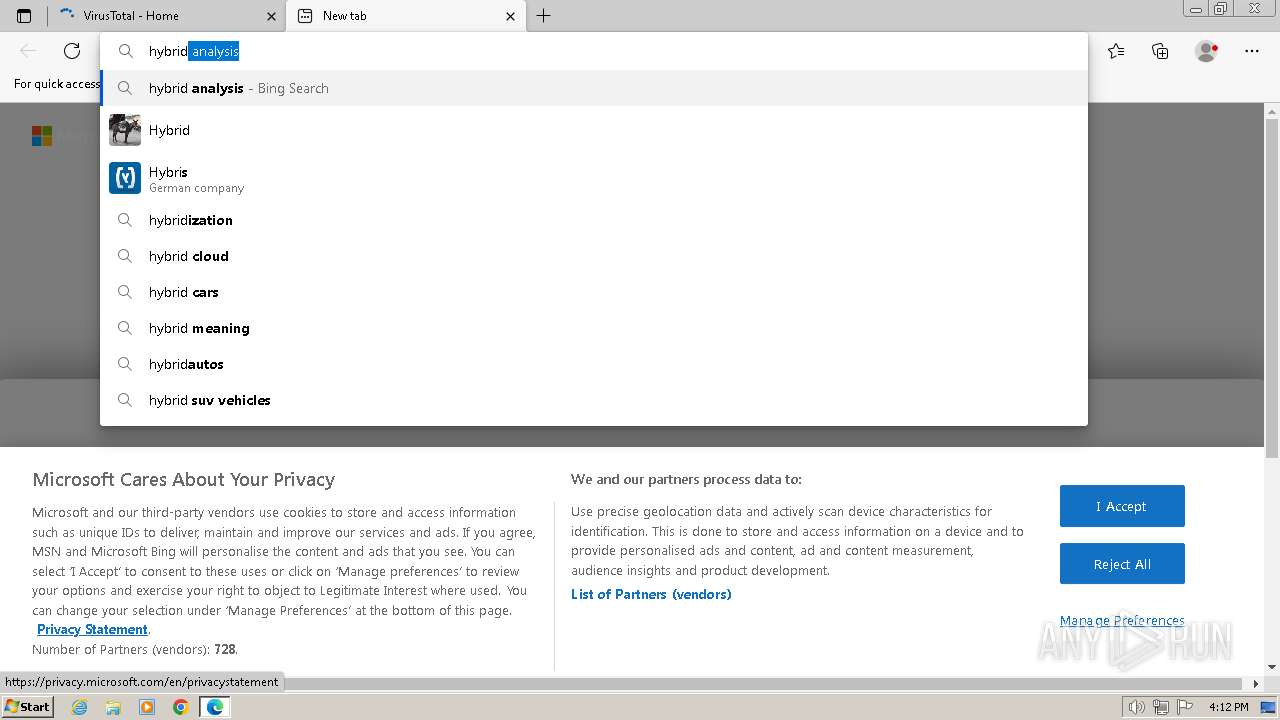Close the VirusTotal - Home tab
The image size is (1280, 720).
(272, 16)
